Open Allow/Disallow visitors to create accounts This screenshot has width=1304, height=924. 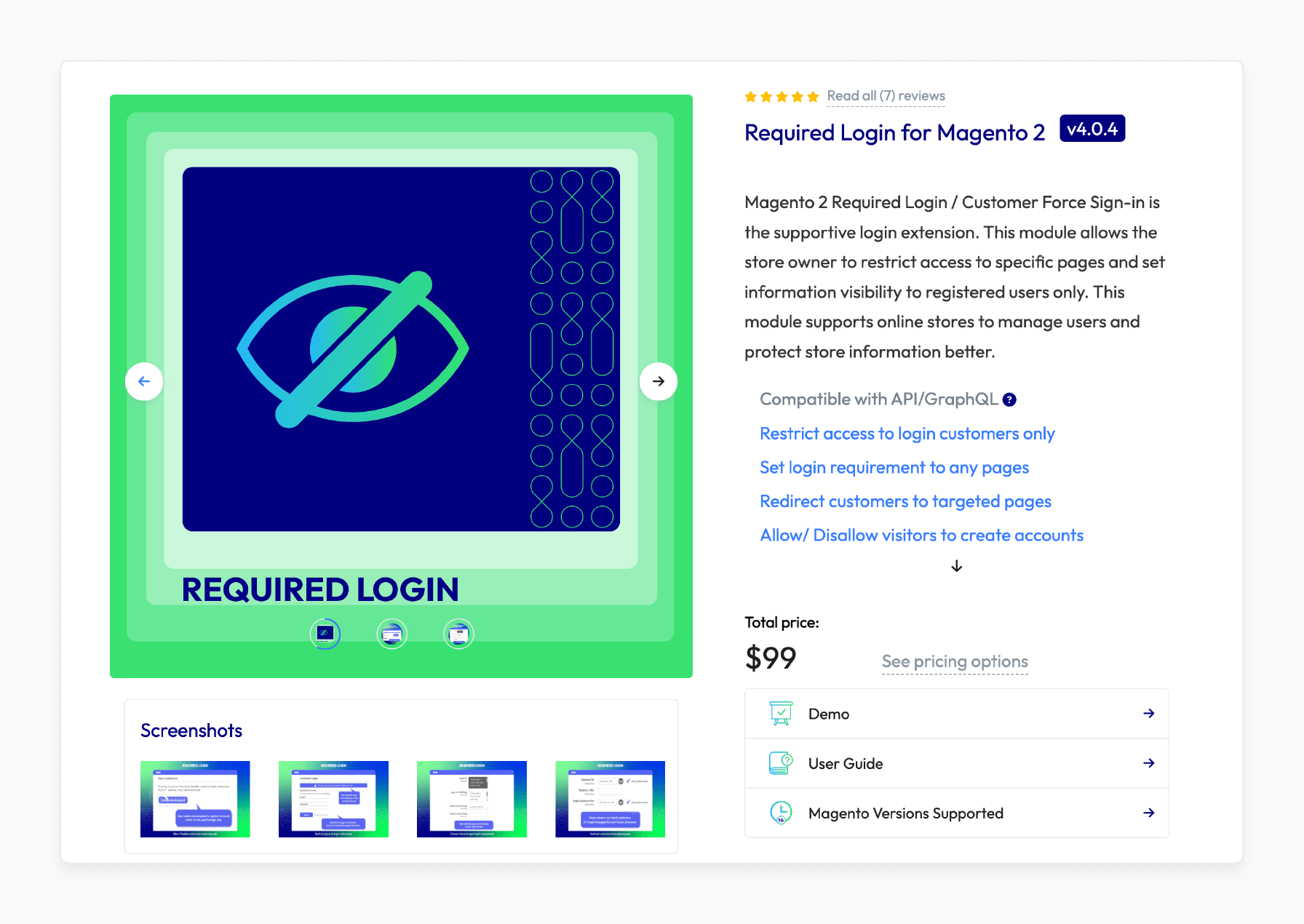tap(921, 535)
